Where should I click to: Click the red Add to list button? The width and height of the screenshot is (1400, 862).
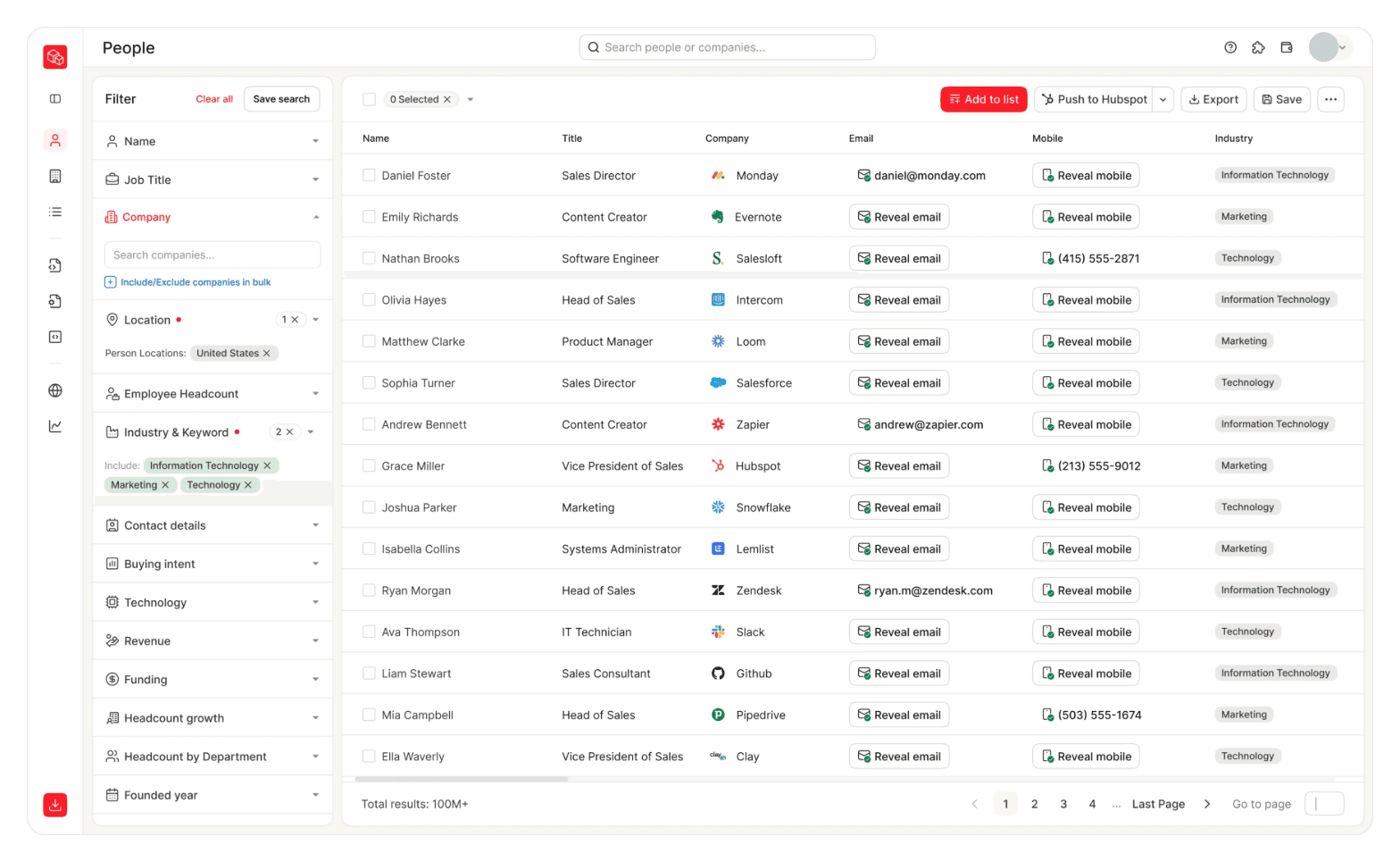coord(984,99)
